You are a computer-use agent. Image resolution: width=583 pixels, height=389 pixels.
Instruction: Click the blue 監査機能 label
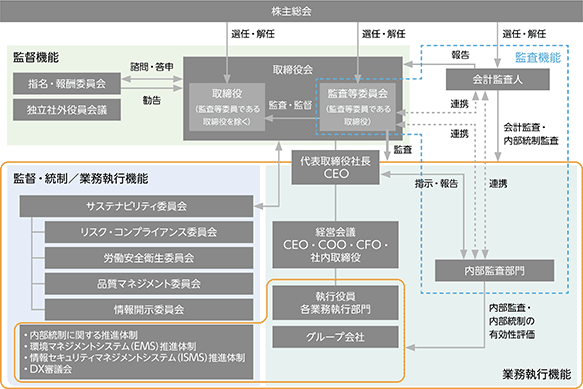(538, 58)
